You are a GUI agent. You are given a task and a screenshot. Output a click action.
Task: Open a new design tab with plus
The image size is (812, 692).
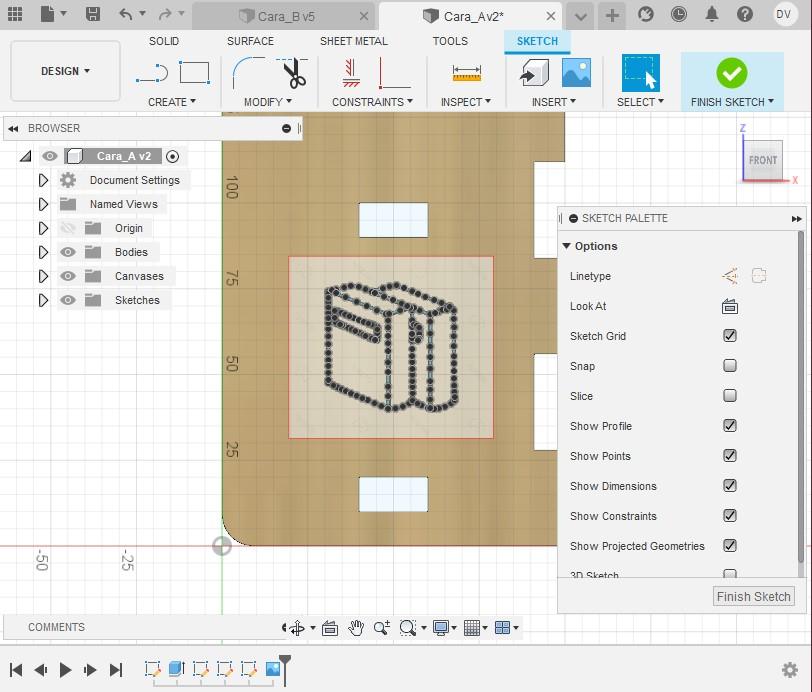point(612,16)
